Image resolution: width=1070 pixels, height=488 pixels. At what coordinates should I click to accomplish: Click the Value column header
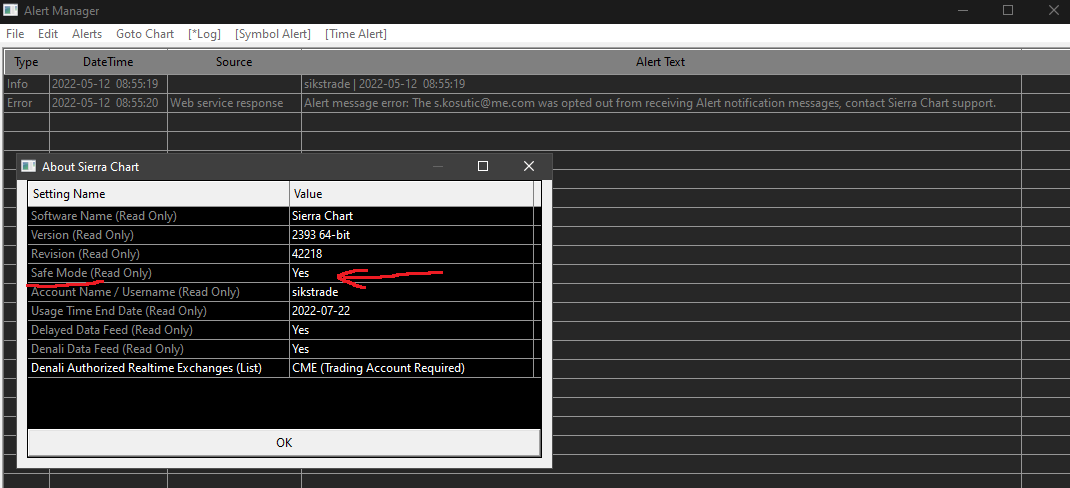pyautogui.click(x=411, y=194)
